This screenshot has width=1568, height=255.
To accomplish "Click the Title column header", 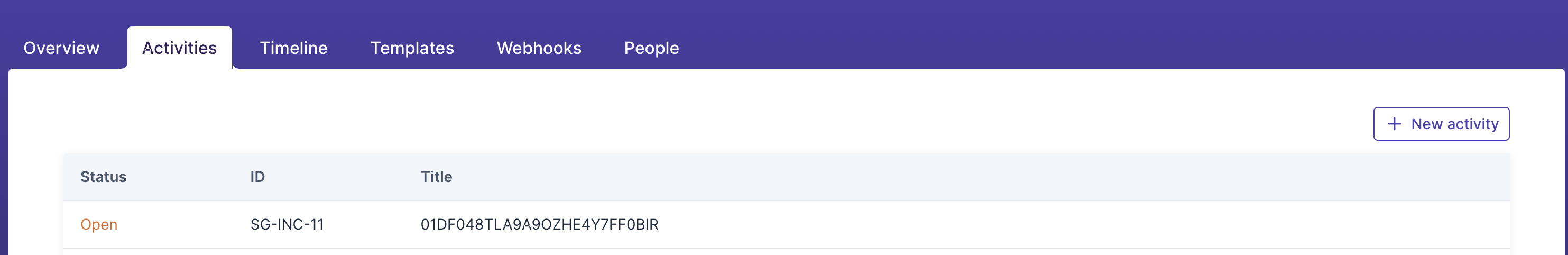I will [x=437, y=177].
